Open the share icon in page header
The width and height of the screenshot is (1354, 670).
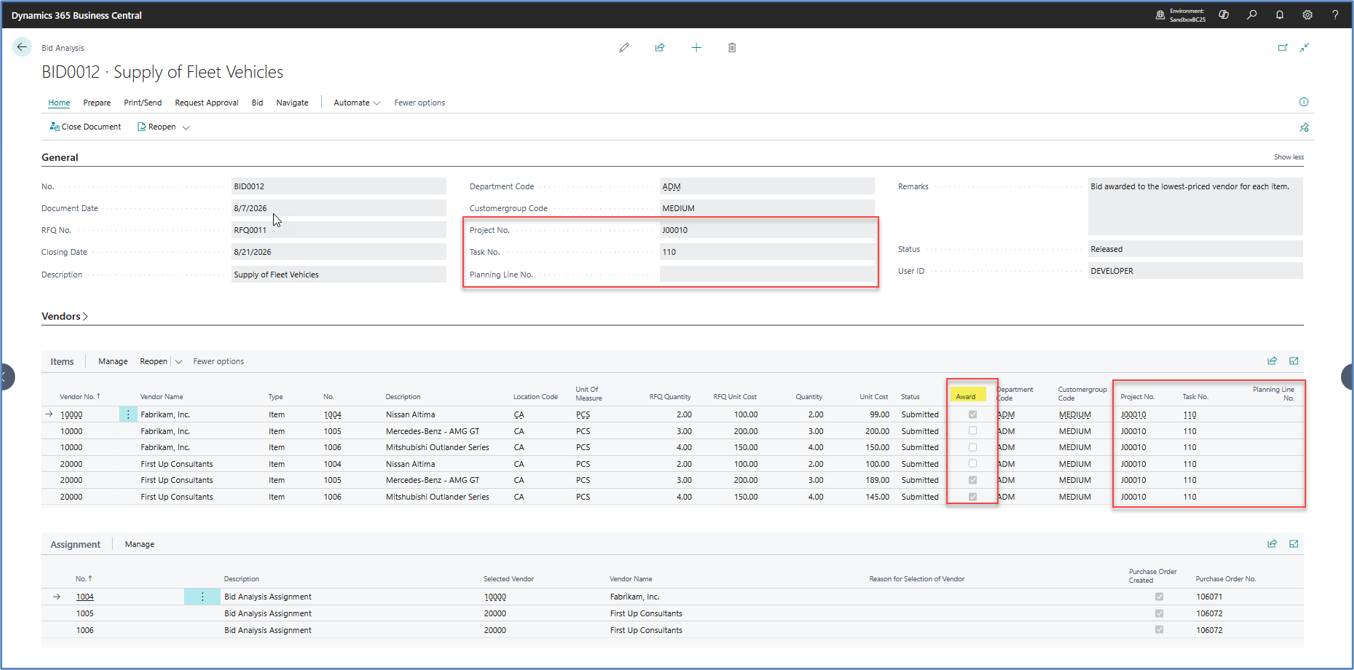[x=660, y=47]
